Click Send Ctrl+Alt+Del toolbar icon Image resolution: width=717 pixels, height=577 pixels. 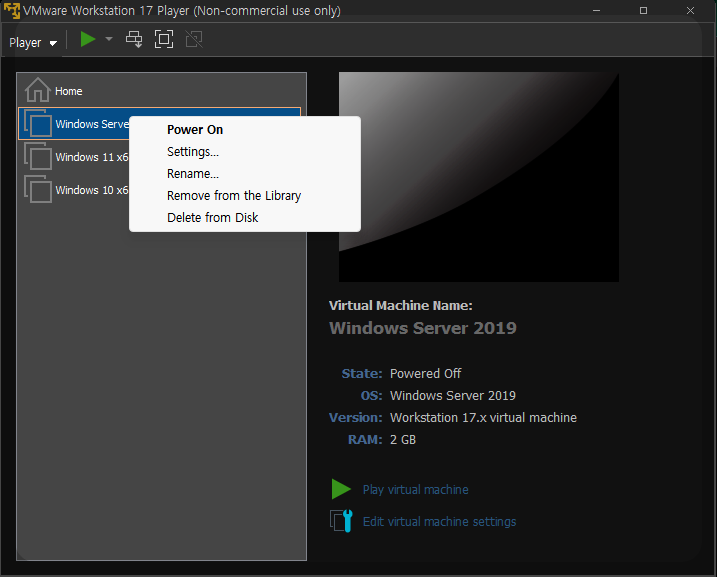click(x=134, y=39)
